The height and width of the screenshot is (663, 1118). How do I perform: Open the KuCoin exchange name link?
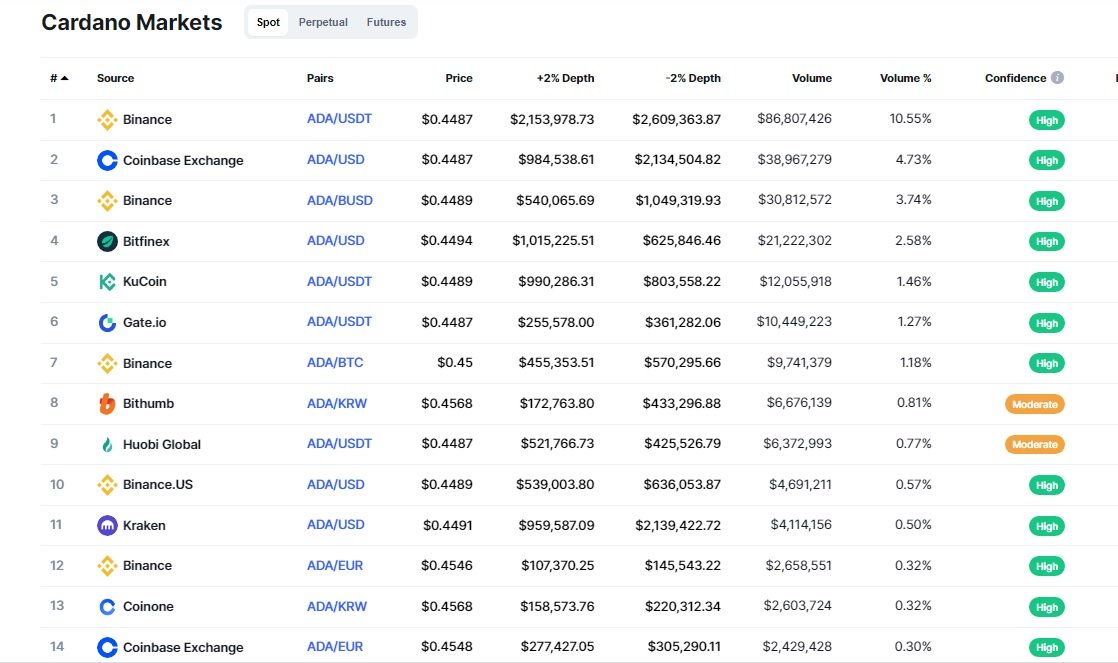pos(145,282)
